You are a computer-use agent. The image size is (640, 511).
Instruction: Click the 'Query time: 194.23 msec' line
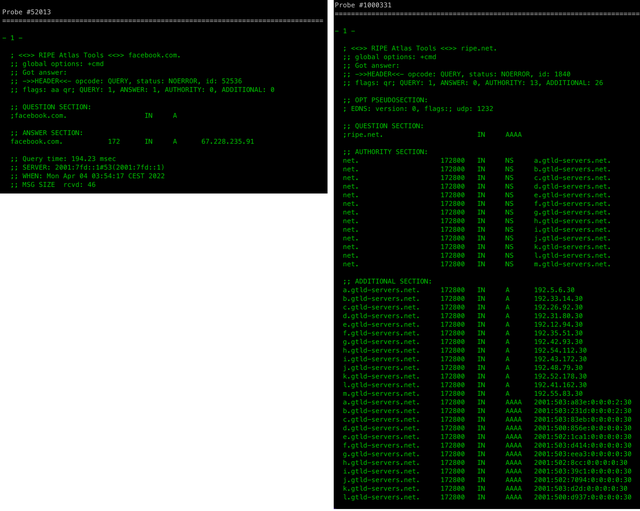(x=63, y=158)
